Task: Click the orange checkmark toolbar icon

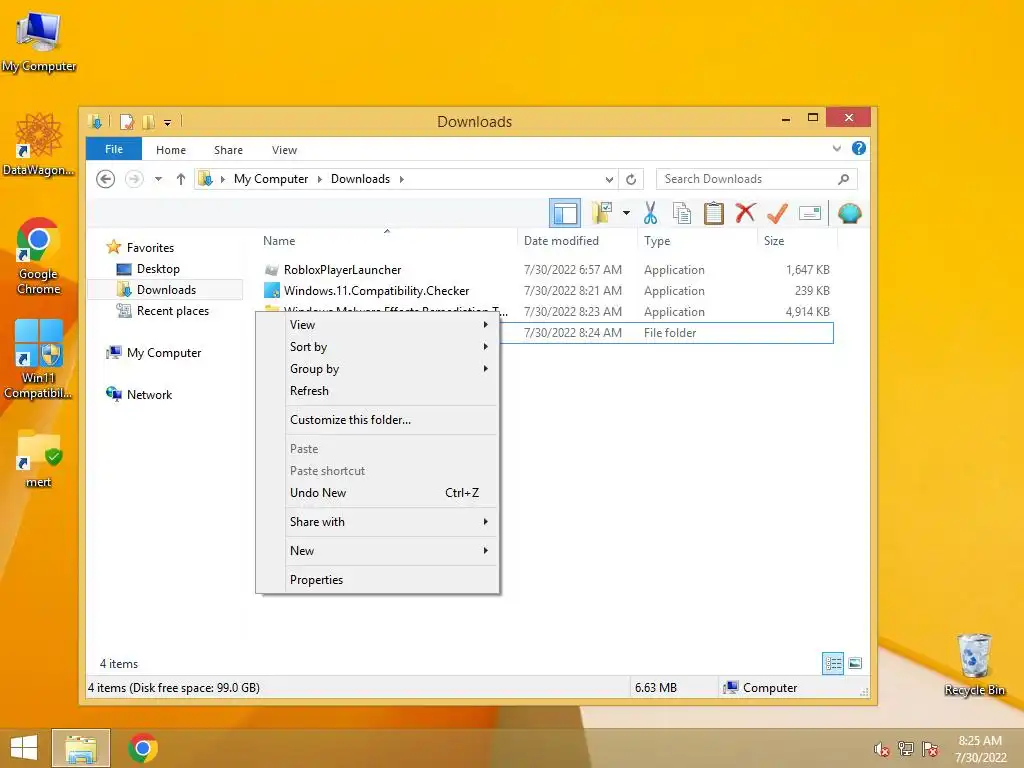Action: point(777,213)
